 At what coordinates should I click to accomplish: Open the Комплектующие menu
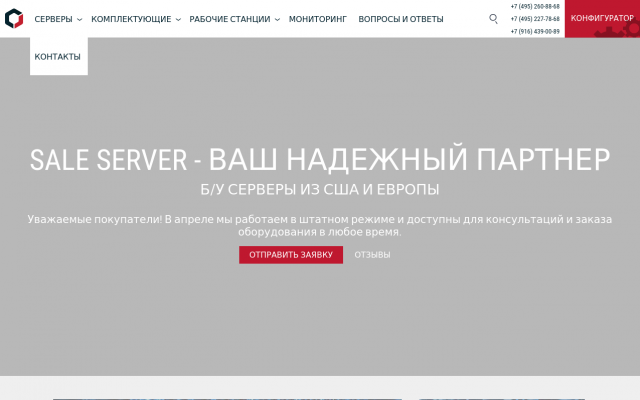click(x=131, y=19)
